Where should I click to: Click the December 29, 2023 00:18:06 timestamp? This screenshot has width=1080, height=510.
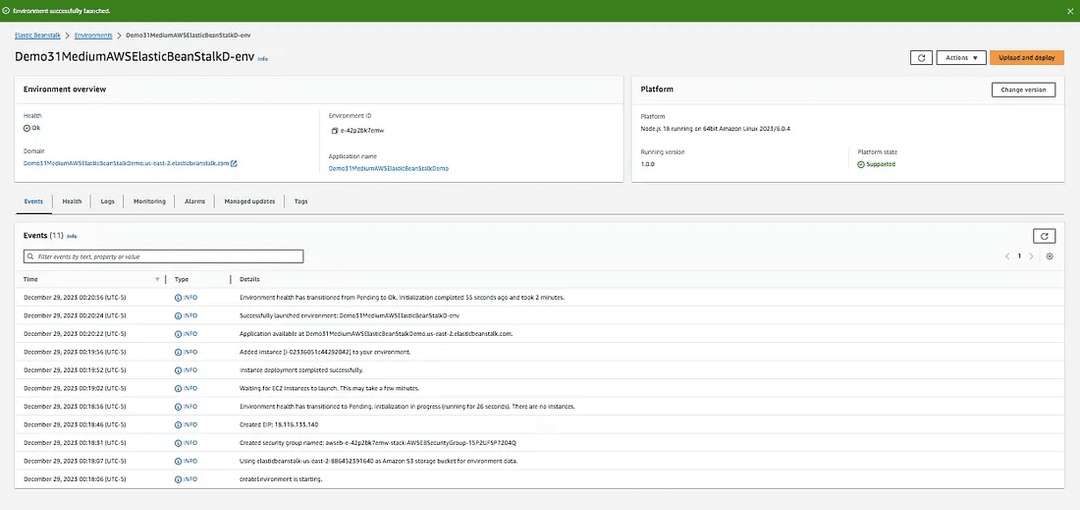tap(75, 479)
